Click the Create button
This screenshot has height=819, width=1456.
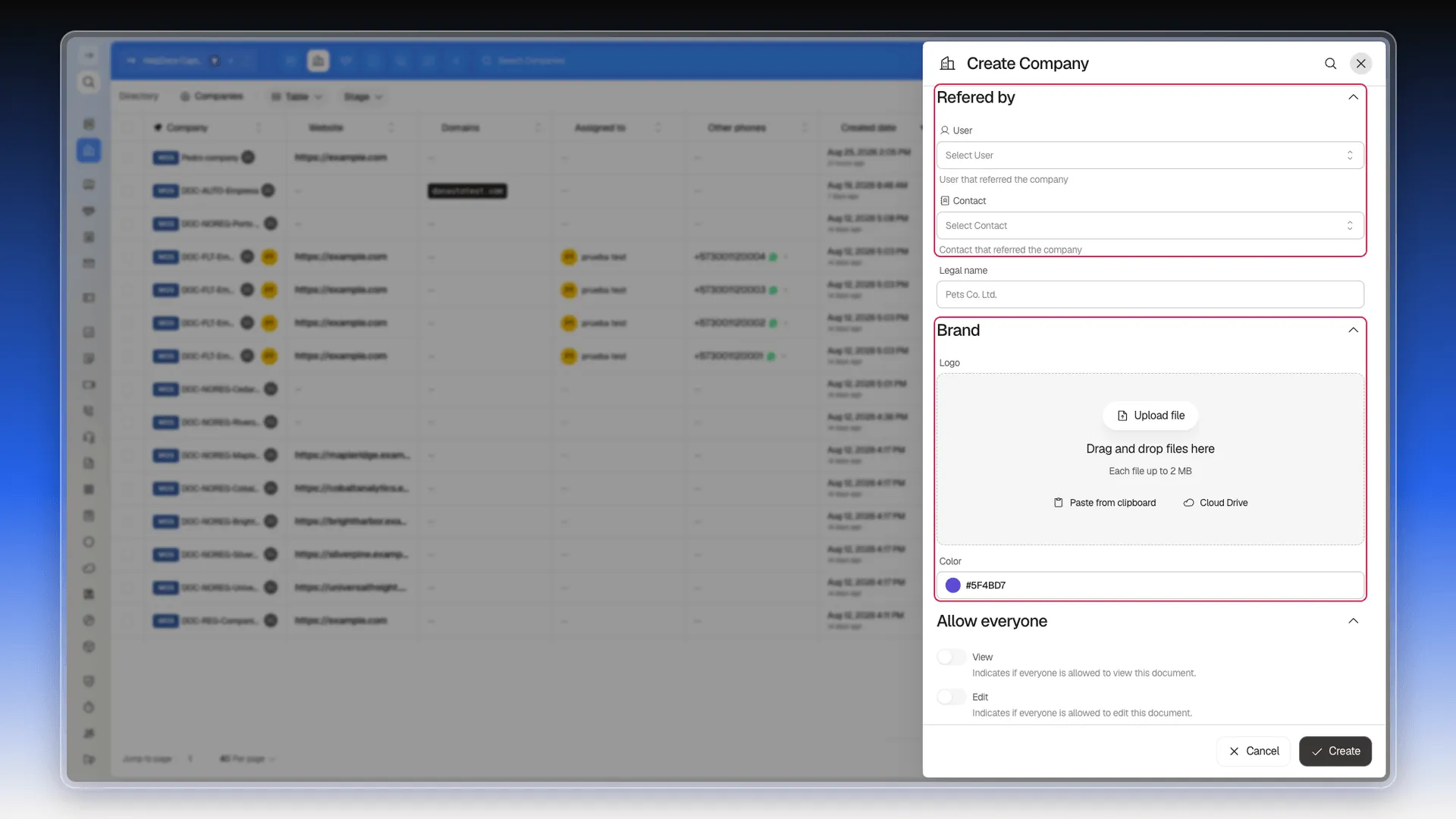(x=1335, y=752)
